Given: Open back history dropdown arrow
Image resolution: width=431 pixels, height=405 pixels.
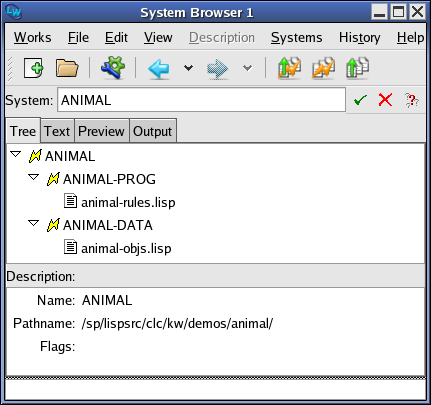Looking at the screenshot, I should (x=188, y=68).
